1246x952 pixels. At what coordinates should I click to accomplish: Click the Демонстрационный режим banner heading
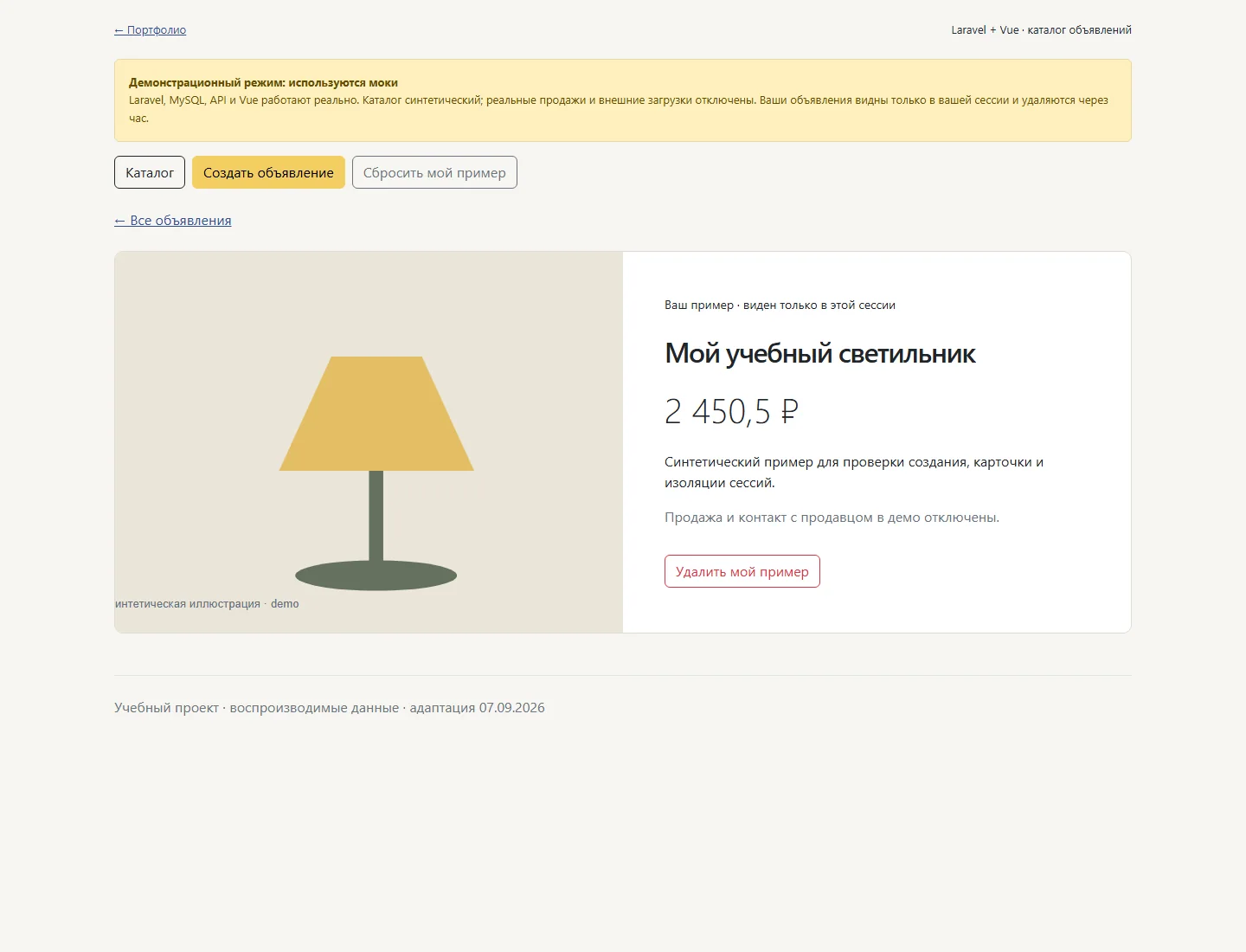[263, 83]
